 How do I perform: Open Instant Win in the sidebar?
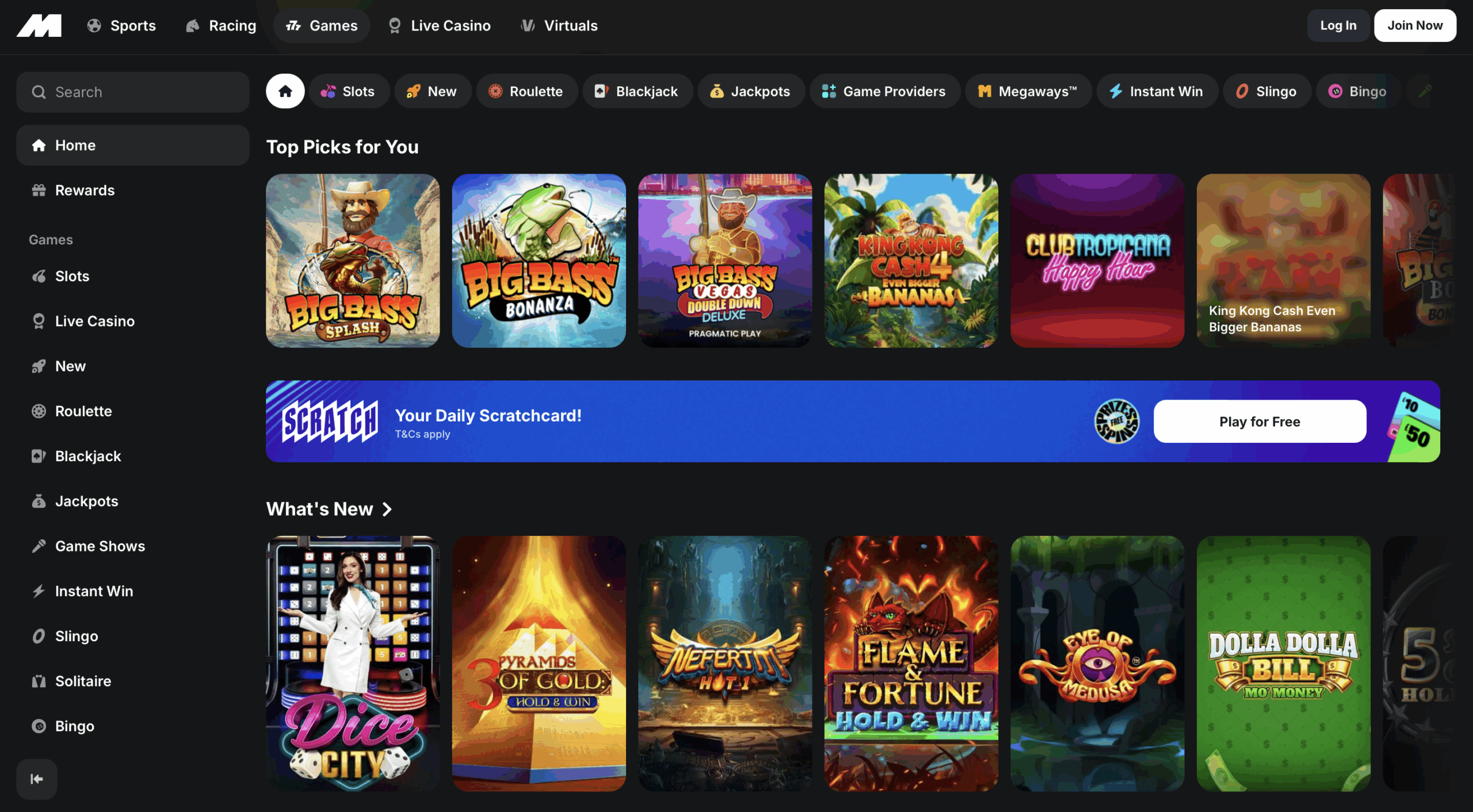click(133, 591)
